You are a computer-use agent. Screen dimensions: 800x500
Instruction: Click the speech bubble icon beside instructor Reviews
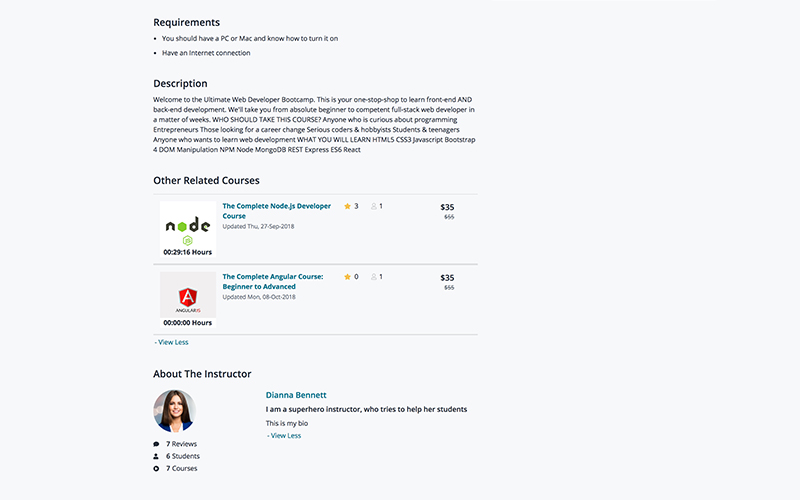pyautogui.click(x=156, y=444)
